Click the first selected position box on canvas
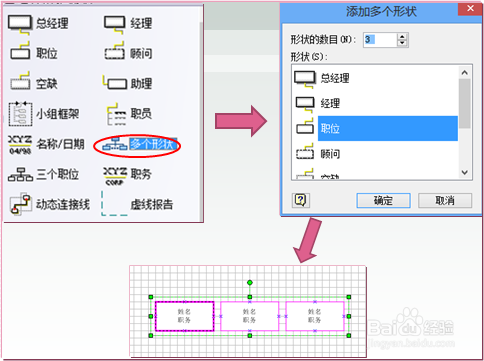This screenshot has height=361, width=484. click(x=184, y=316)
